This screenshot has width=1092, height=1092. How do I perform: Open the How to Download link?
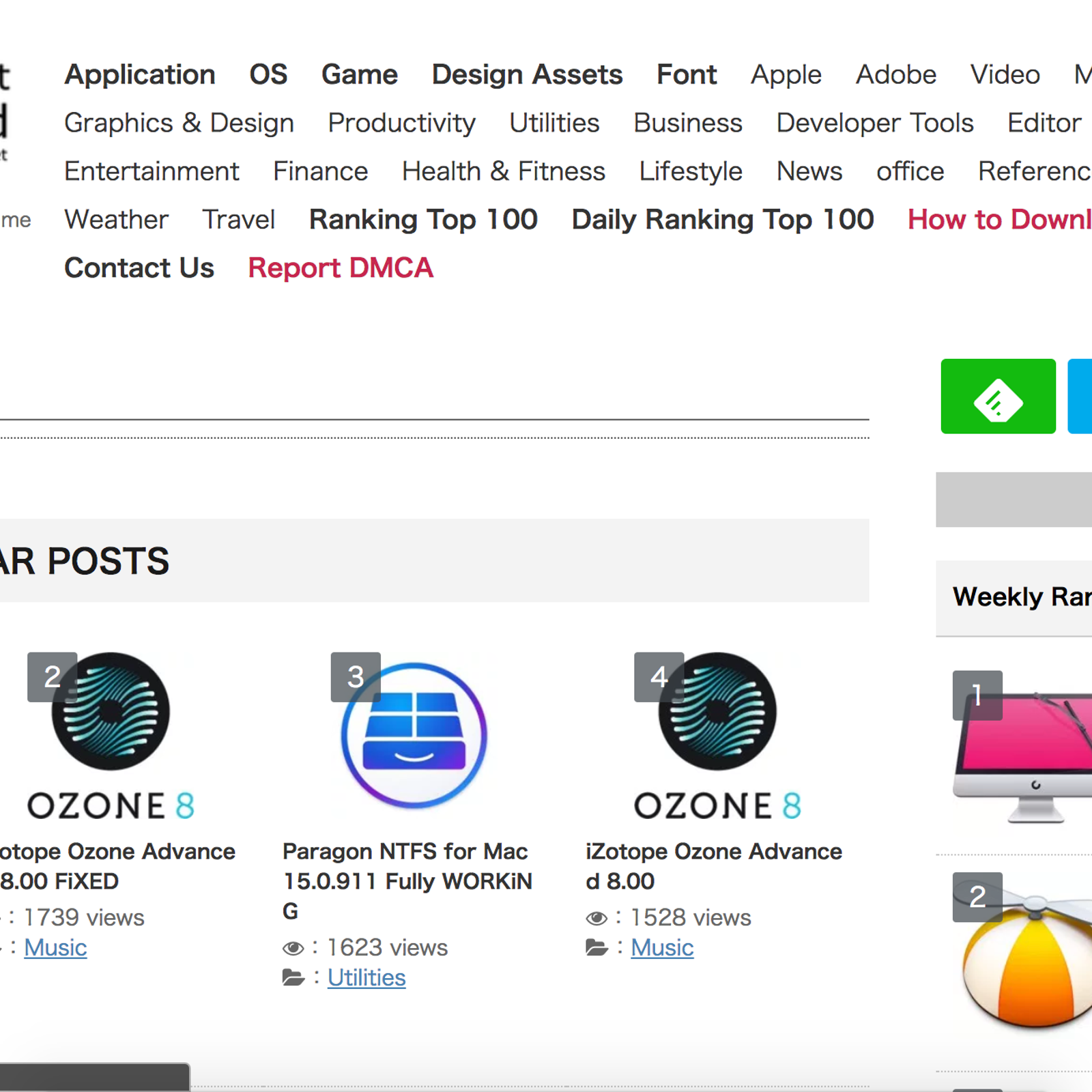coord(999,220)
